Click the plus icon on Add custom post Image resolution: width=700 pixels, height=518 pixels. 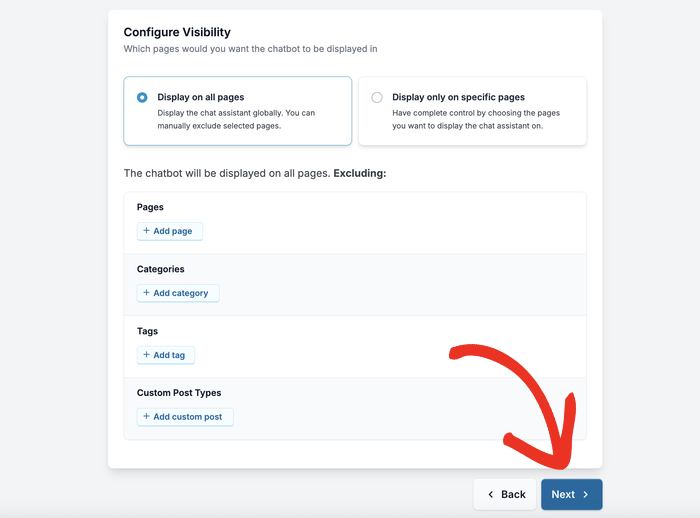[x=147, y=417]
